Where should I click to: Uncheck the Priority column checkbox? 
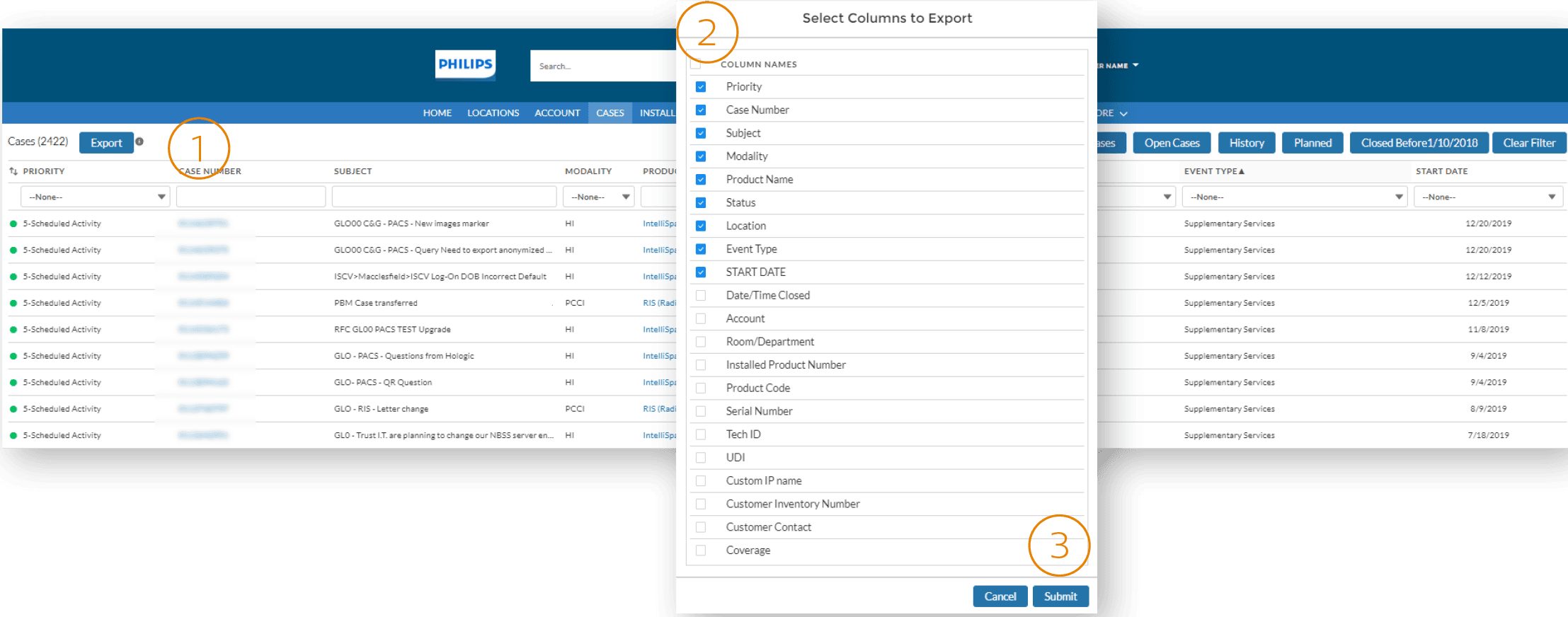click(701, 87)
